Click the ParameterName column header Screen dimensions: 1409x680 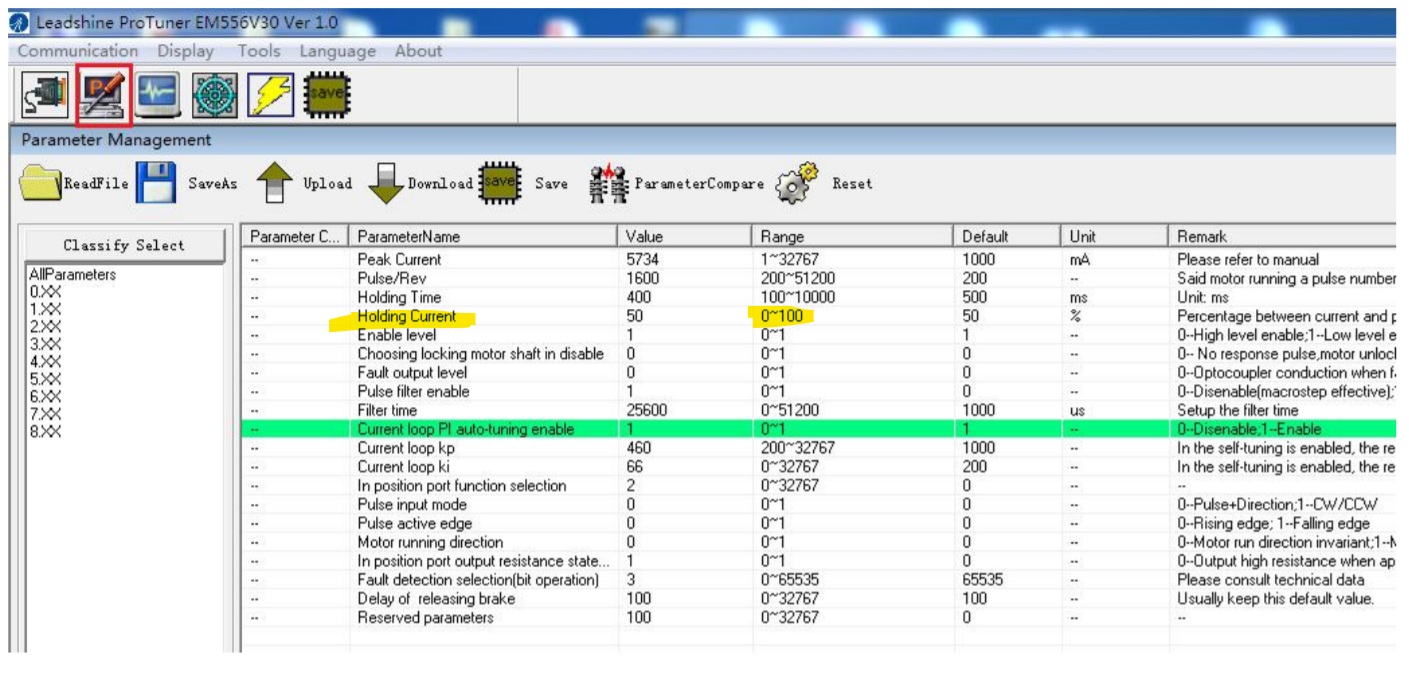(x=483, y=237)
